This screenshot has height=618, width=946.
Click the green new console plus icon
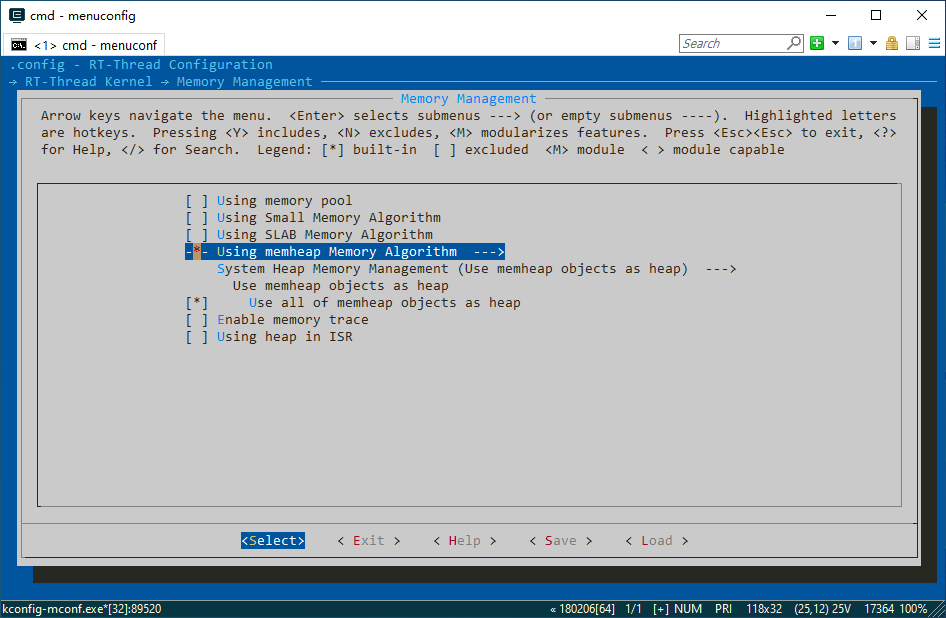(x=817, y=43)
